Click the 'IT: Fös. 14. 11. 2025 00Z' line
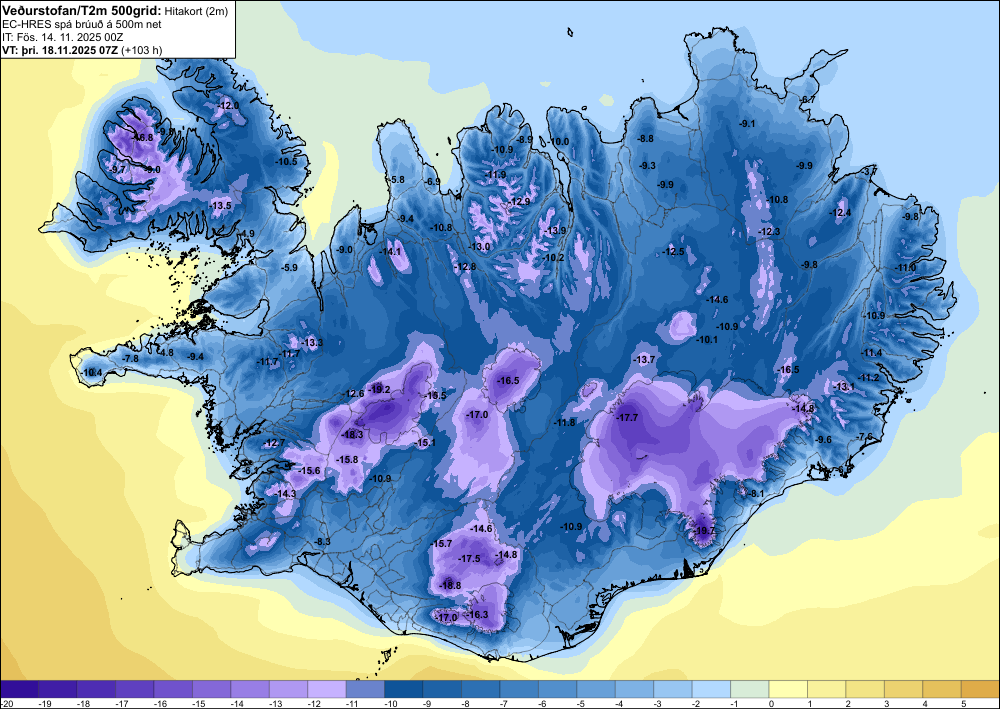1000x709 pixels. (x=62, y=36)
